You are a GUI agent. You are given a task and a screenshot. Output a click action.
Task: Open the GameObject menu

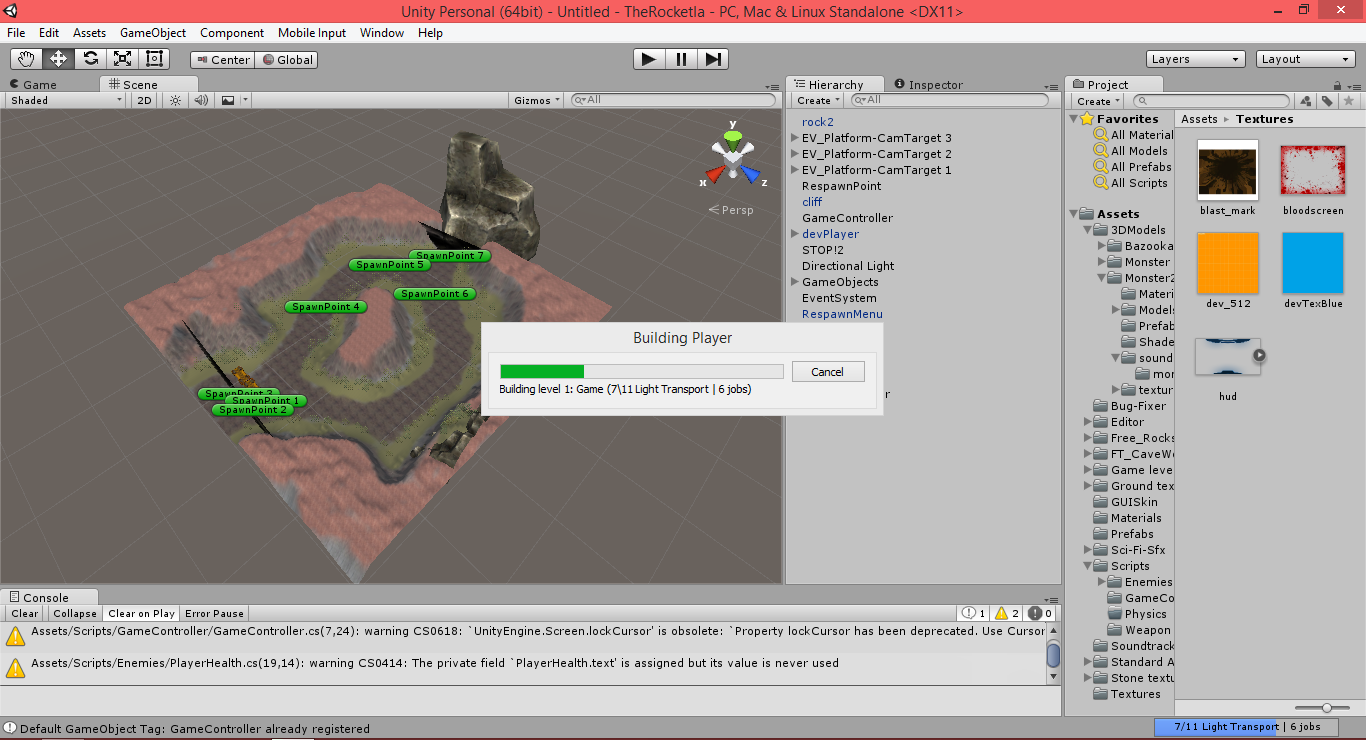pyautogui.click(x=153, y=33)
